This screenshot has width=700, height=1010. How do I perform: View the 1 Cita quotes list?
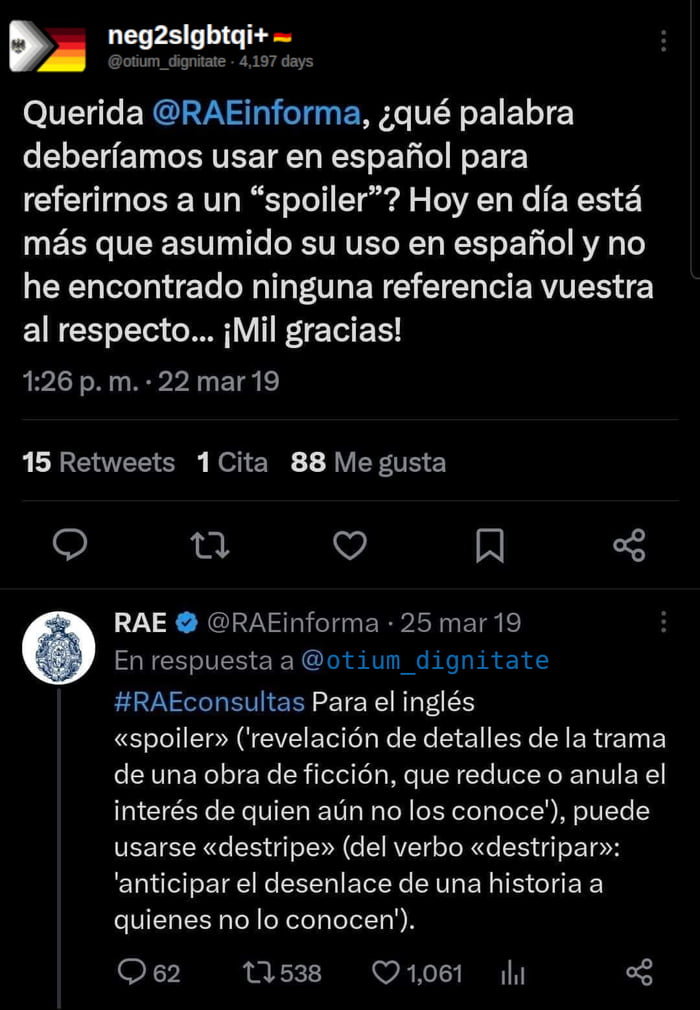232,462
